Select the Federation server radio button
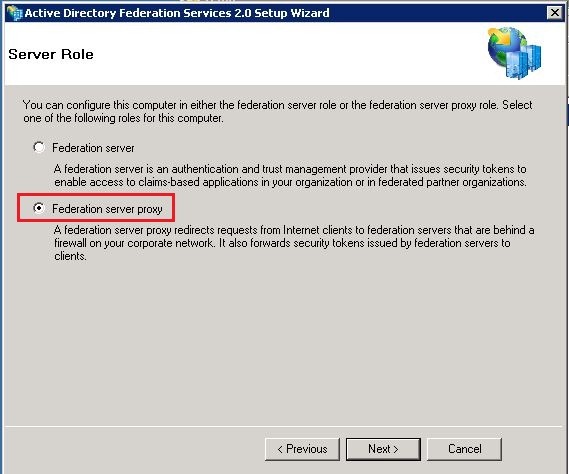 click(39, 147)
